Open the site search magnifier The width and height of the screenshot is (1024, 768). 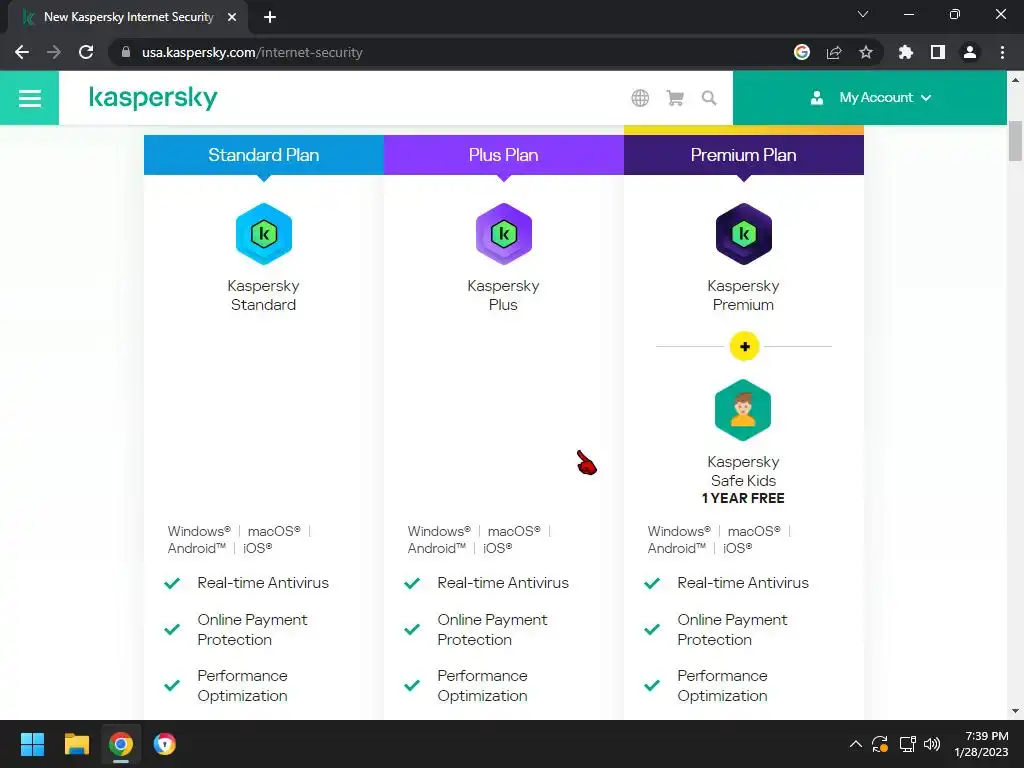(x=709, y=98)
